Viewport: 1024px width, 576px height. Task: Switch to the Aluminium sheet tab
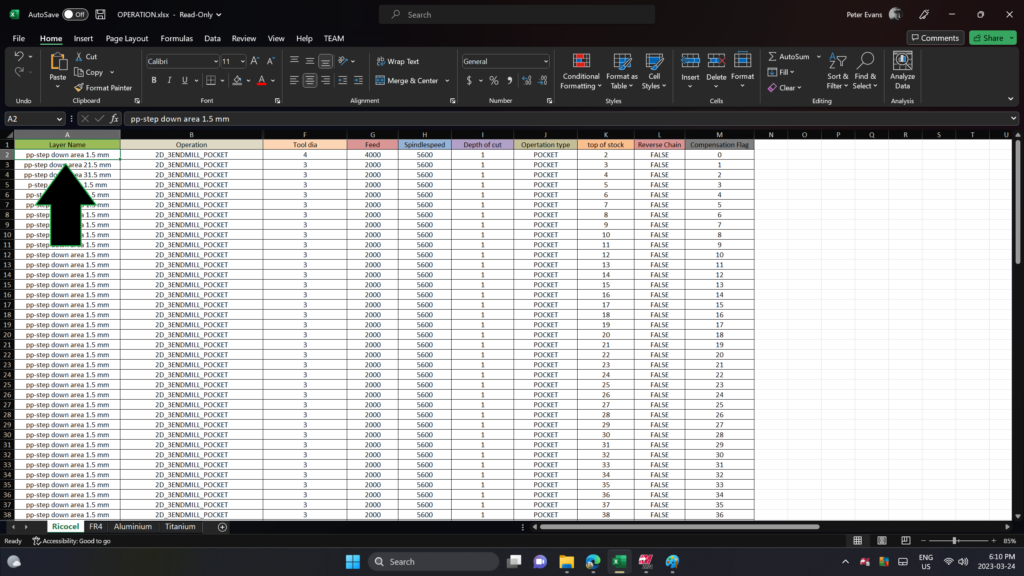coord(133,526)
